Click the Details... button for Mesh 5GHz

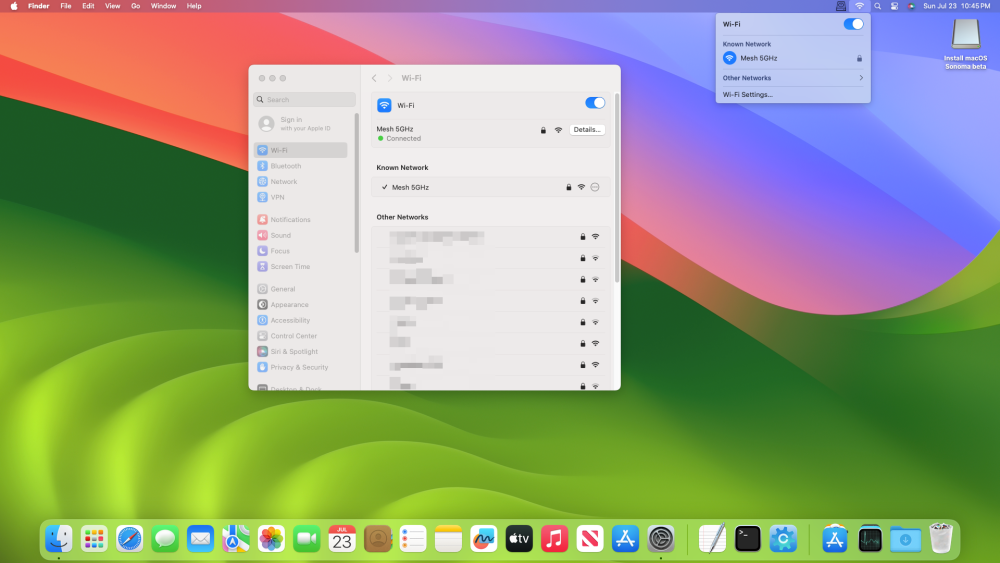(587, 129)
